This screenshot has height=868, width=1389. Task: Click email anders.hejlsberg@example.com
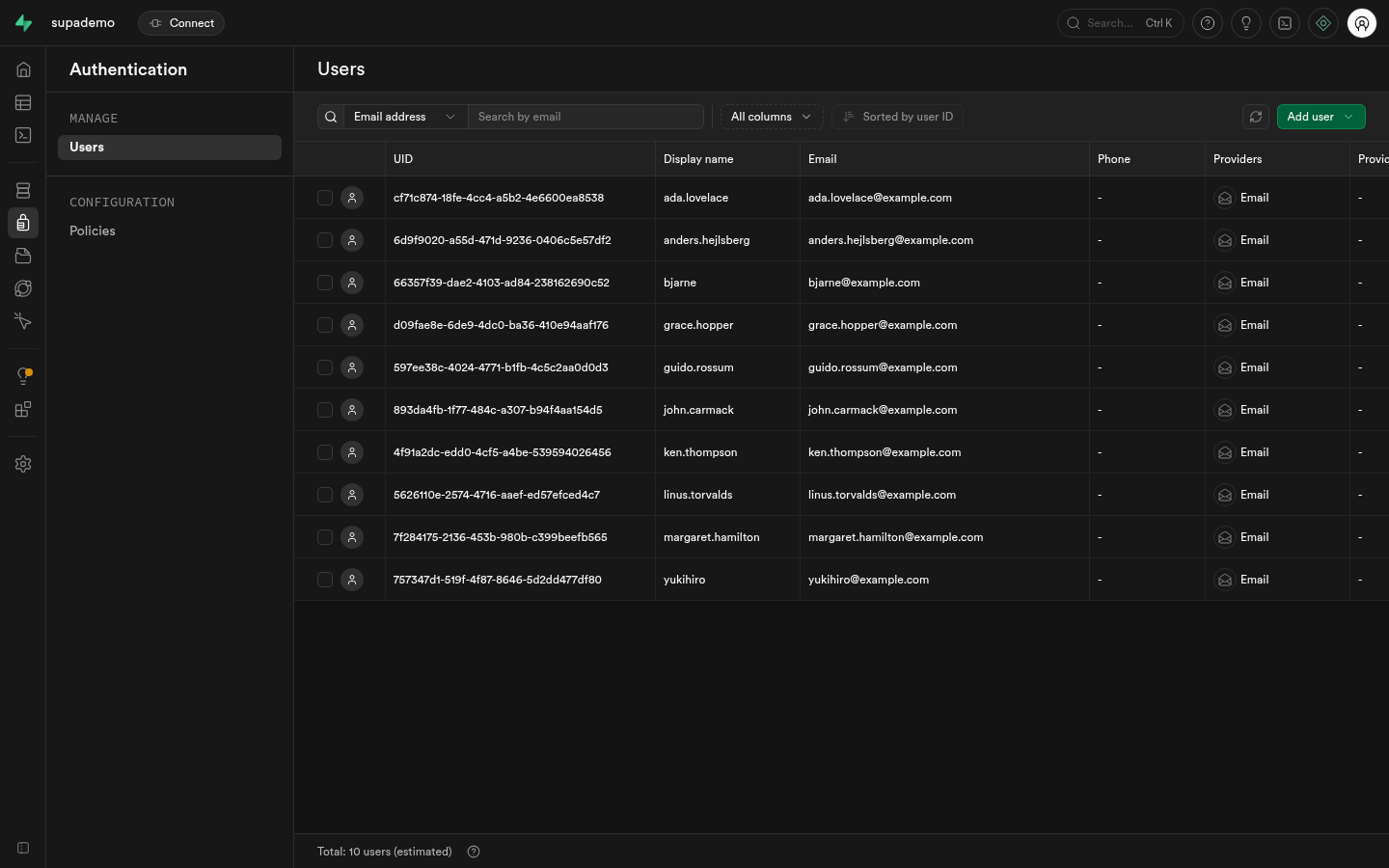[x=891, y=240]
